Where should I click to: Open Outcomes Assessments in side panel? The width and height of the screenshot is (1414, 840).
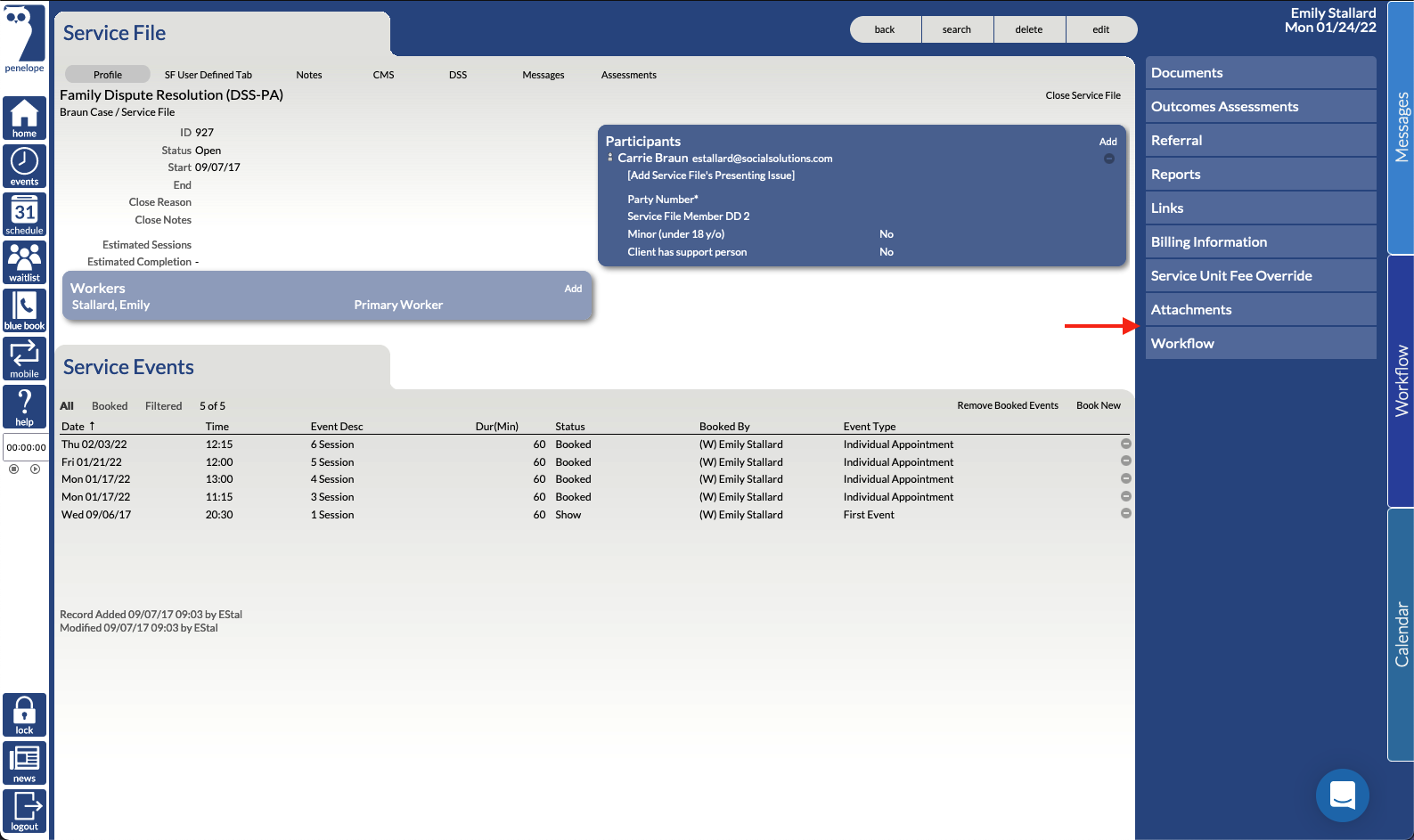(1261, 107)
